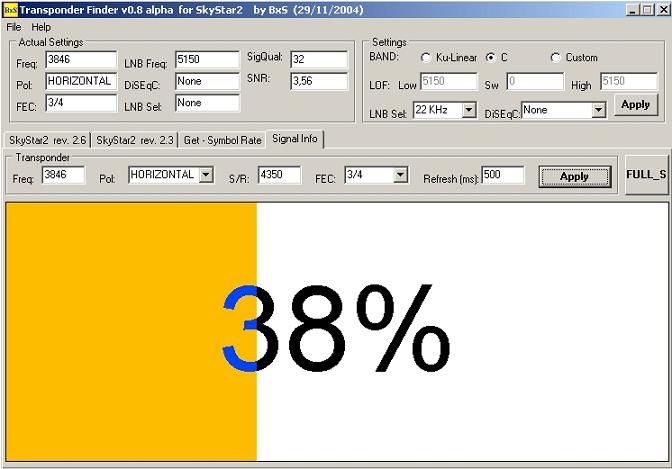Open the File menu
This screenshot has width=672, height=469.
(14, 27)
